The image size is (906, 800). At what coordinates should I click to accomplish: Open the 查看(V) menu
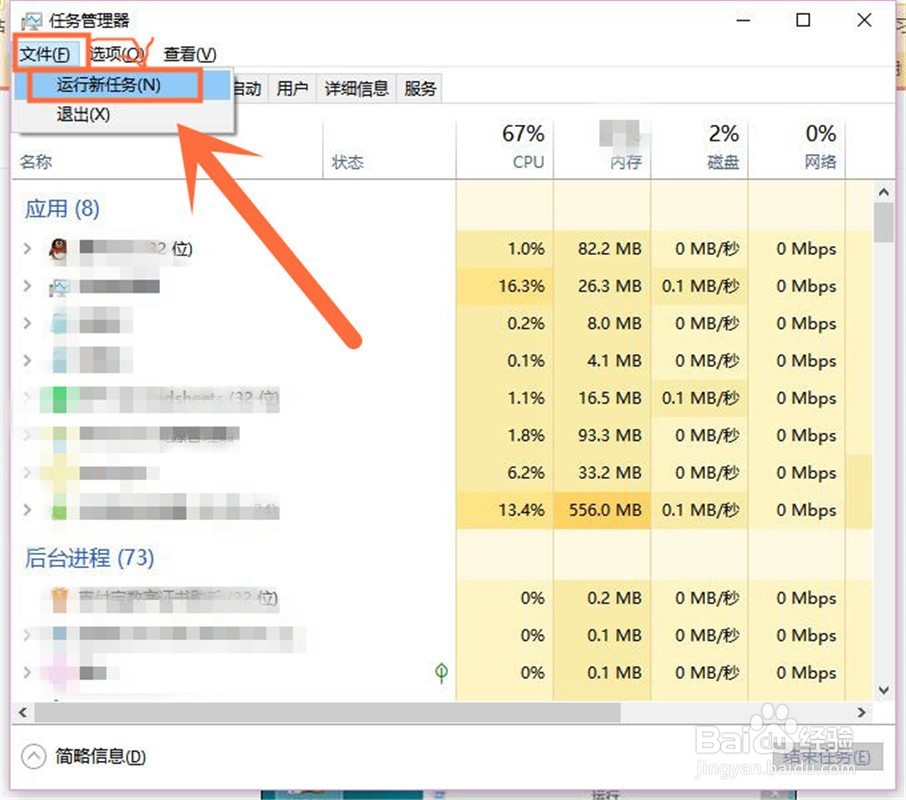tap(187, 53)
